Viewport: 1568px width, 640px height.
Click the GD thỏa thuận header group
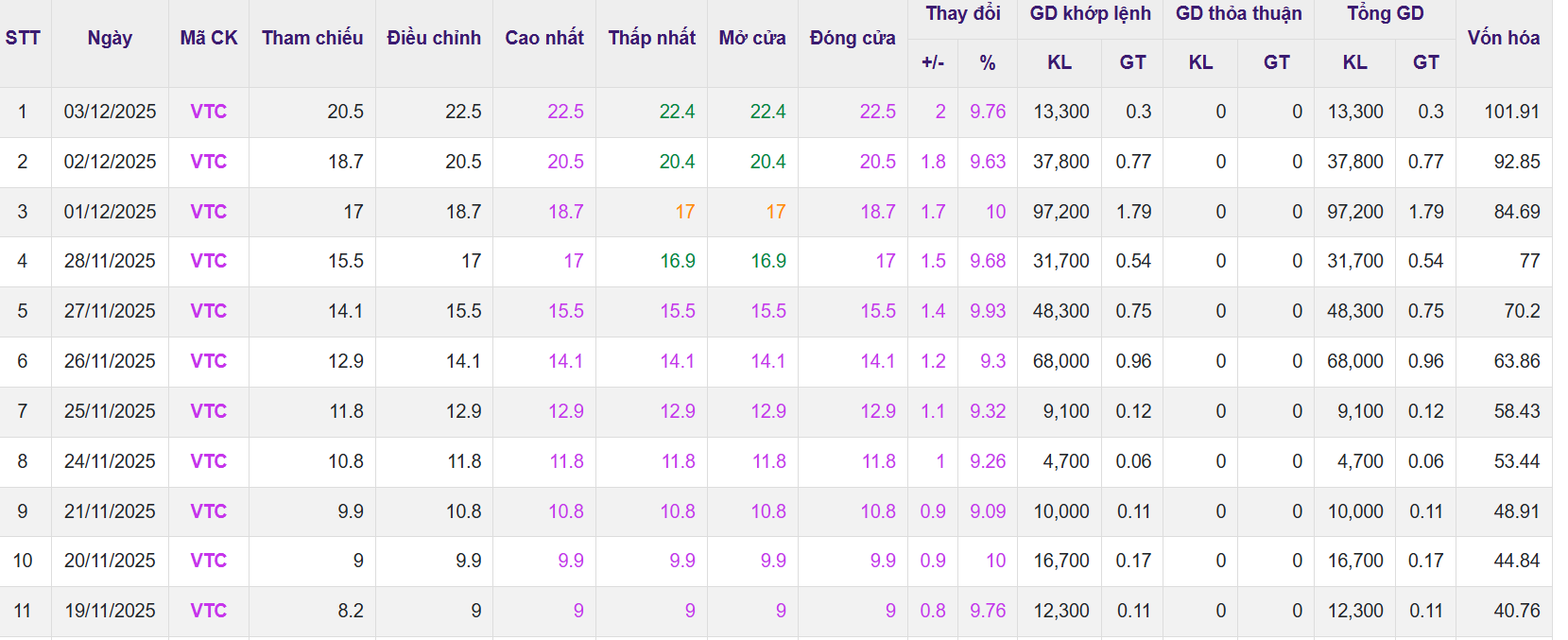click(1238, 13)
